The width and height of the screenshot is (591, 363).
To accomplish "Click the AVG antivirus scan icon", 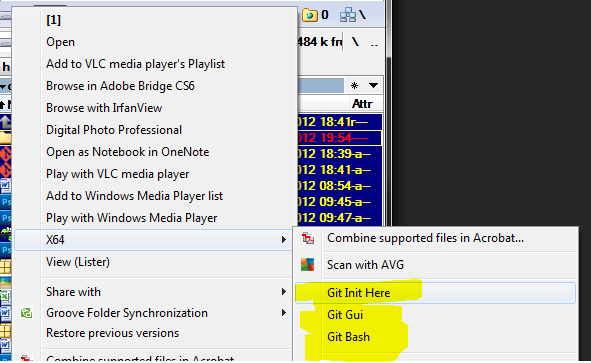I will click(308, 265).
